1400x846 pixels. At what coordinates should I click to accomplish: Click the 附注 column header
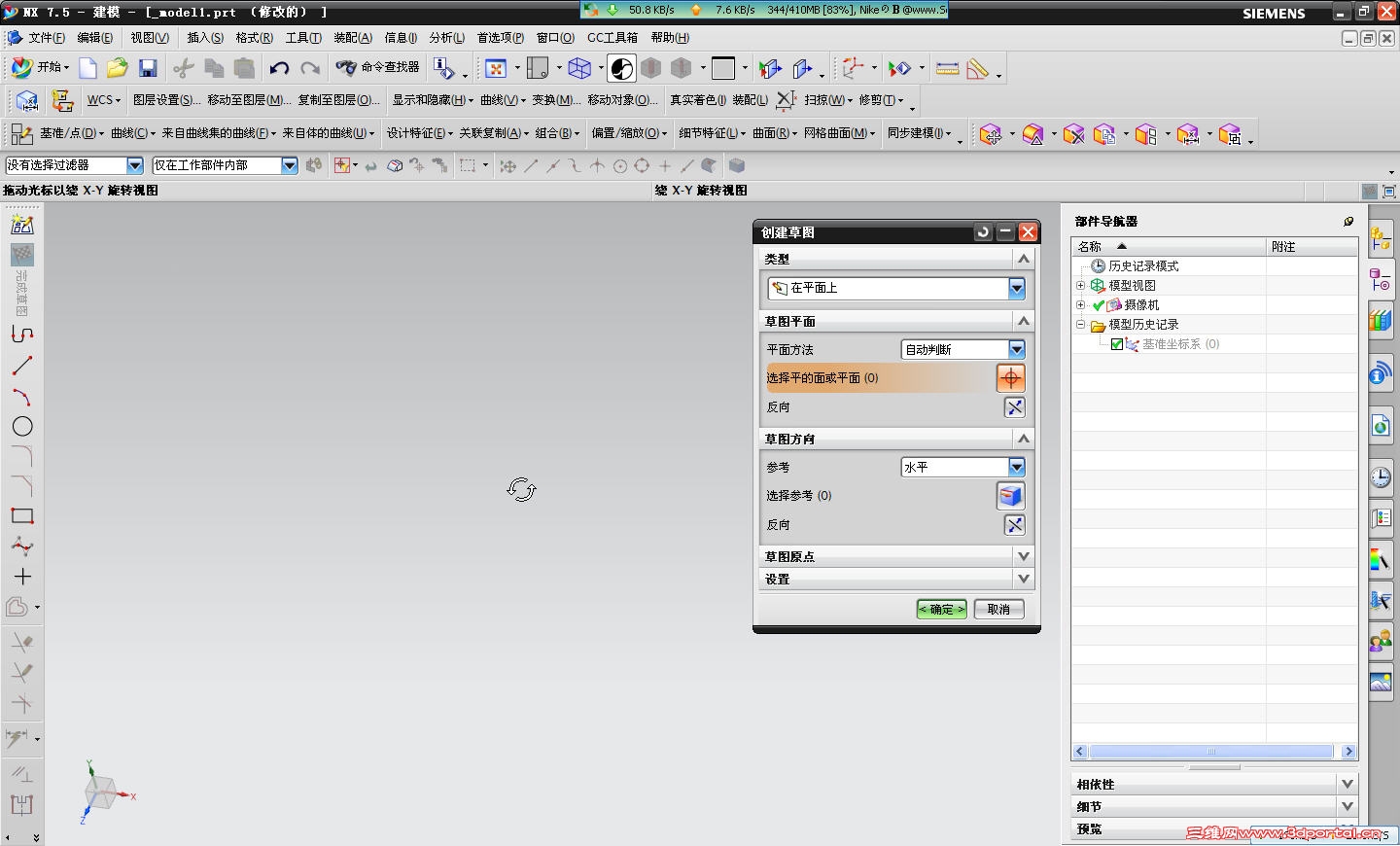pyautogui.click(x=1312, y=247)
